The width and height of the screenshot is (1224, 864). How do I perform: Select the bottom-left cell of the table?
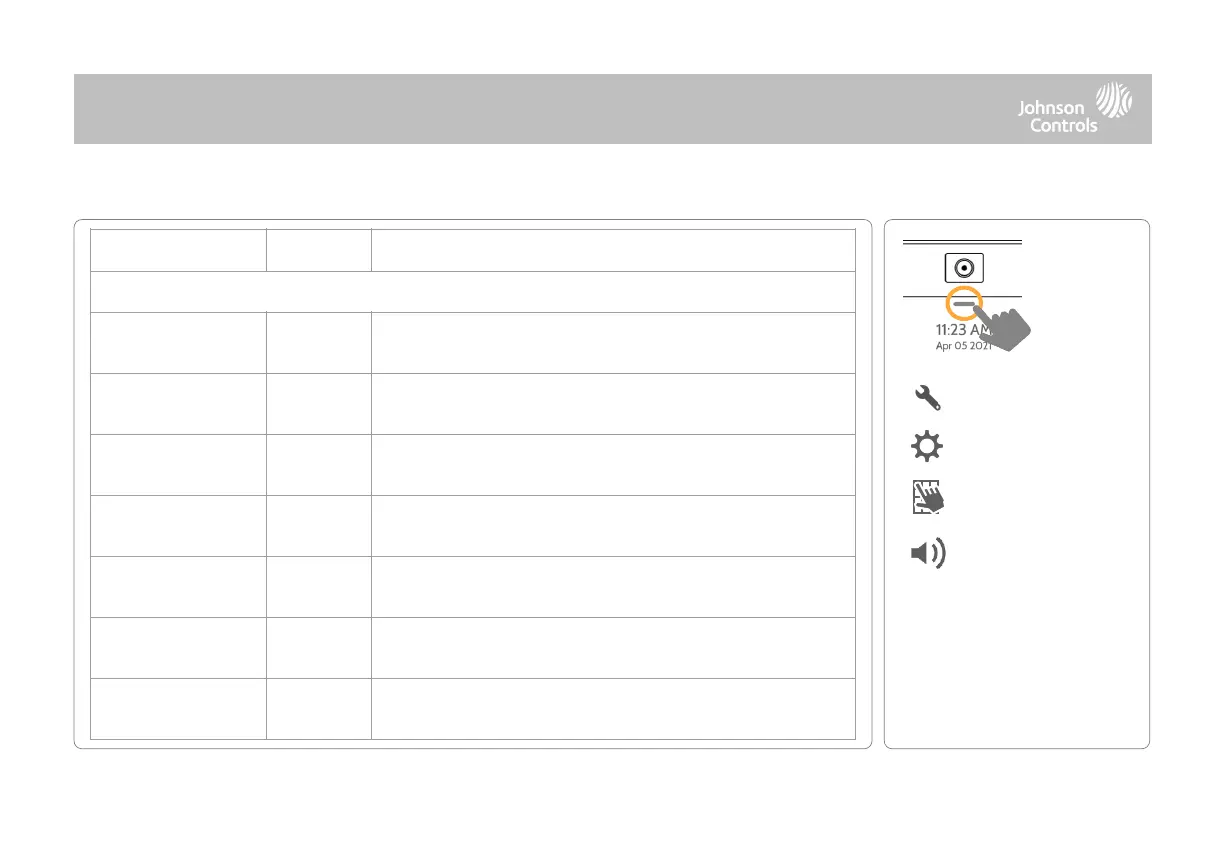pyautogui.click(x=178, y=709)
